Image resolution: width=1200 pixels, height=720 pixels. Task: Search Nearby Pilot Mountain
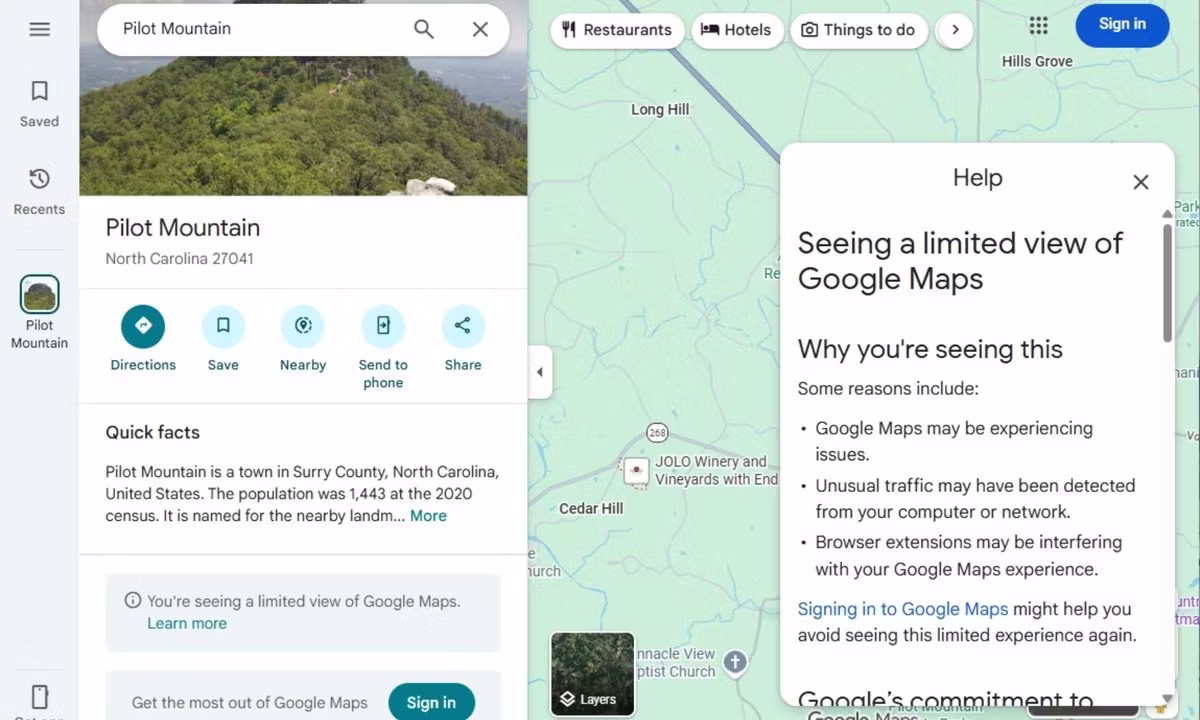(x=303, y=325)
